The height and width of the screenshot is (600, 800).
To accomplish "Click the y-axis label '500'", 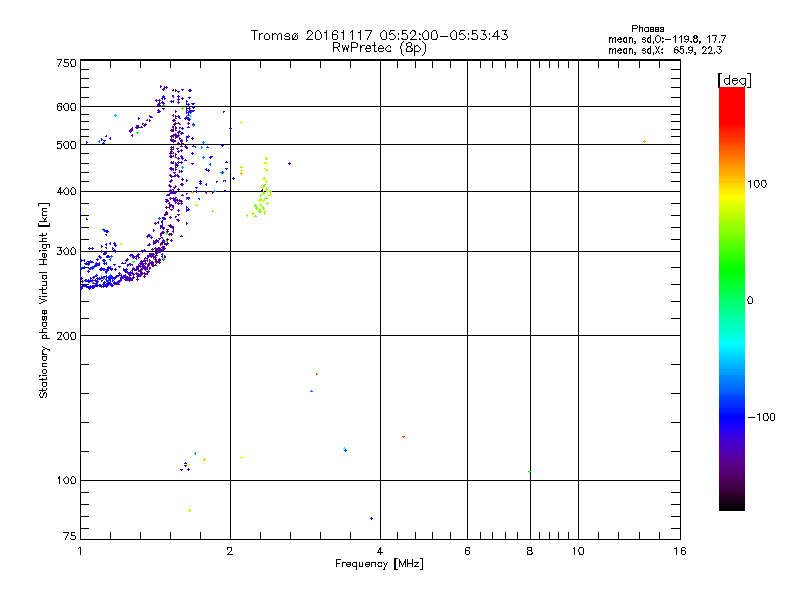I will [66, 145].
